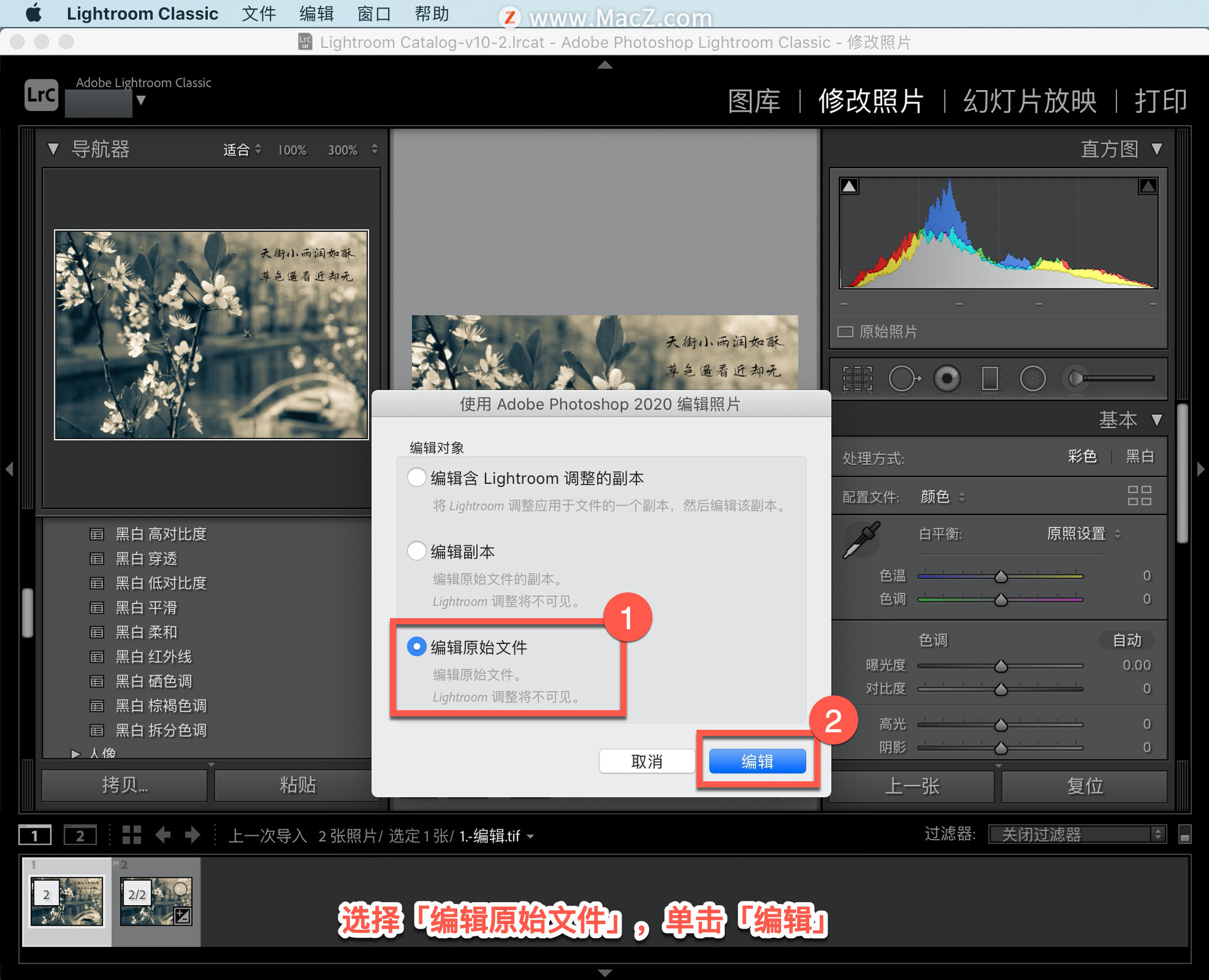Viewport: 1209px width, 980px height.
Task: Click the 取消 button in dialog
Action: (x=647, y=761)
